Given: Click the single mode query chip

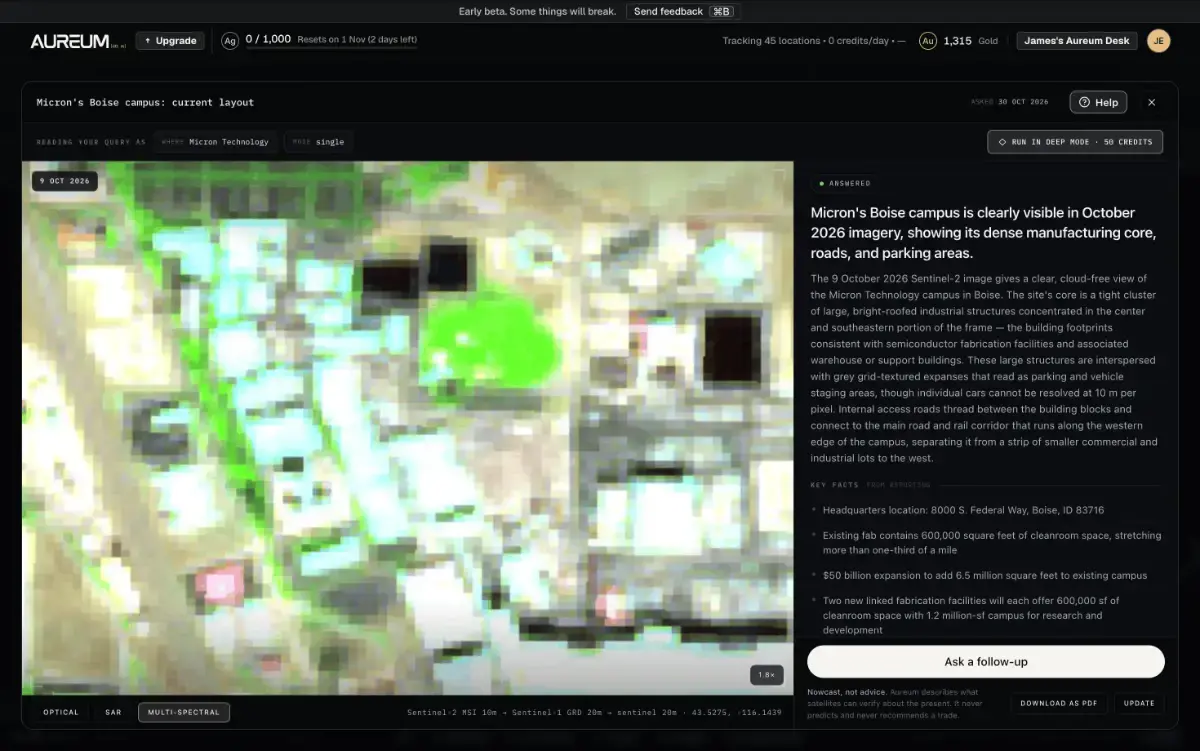Looking at the screenshot, I should (x=318, y=142).
